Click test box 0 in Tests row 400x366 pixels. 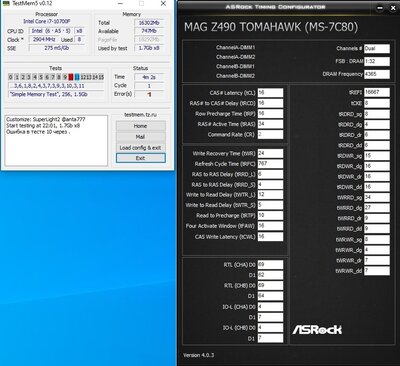[x=11, y=77]
